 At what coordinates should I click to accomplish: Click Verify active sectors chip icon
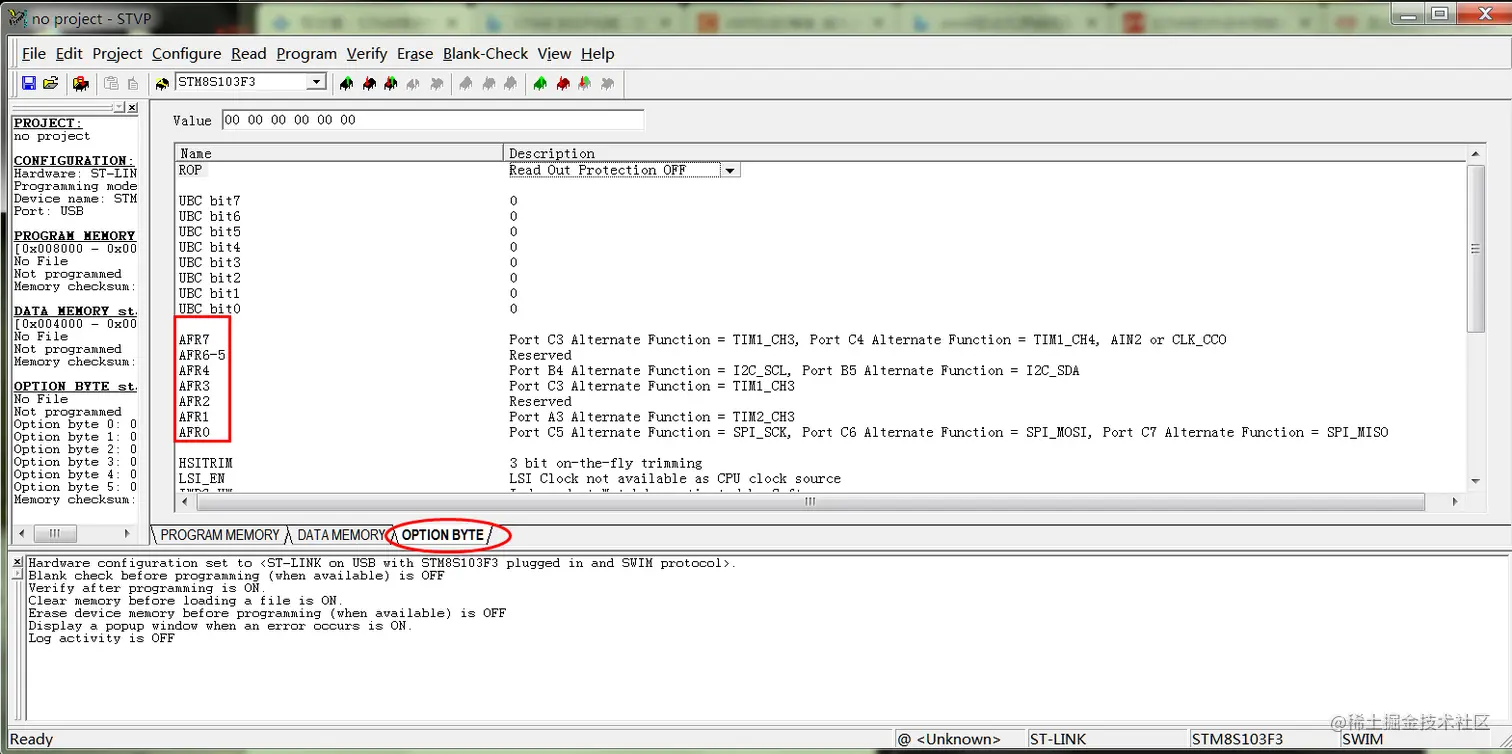[585, 83]
